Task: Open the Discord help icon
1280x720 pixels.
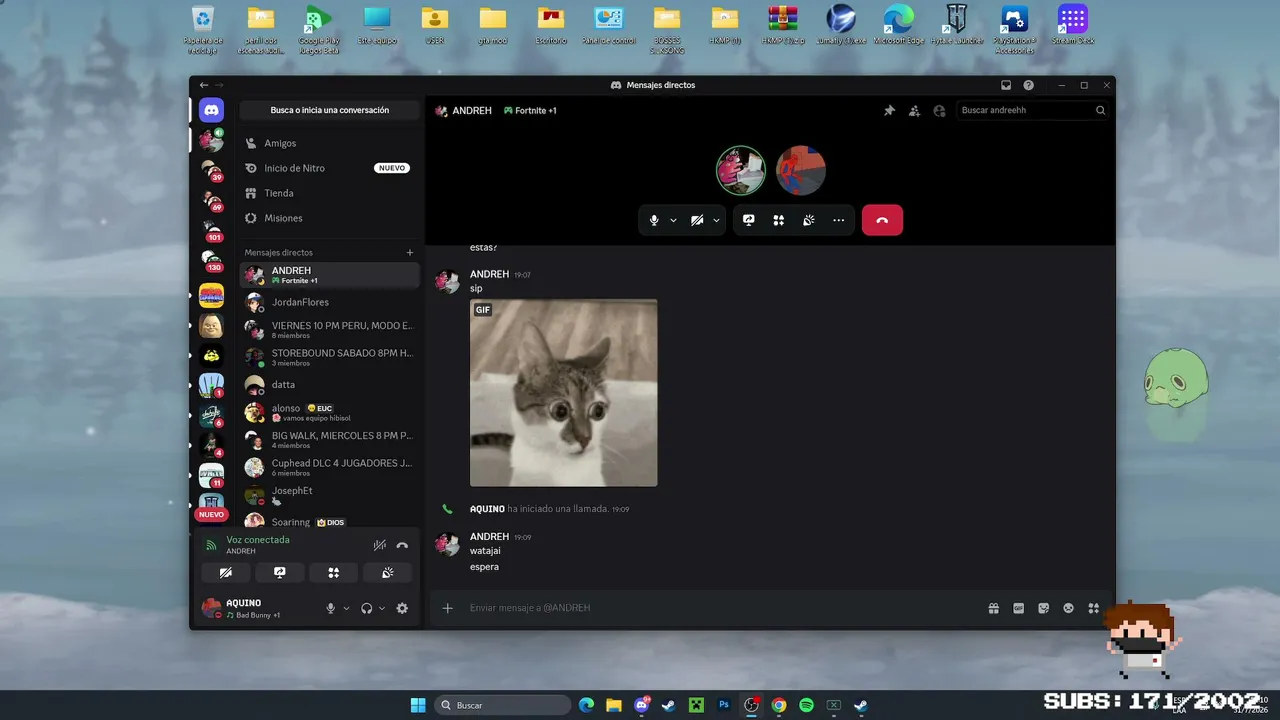Action: pos(1028,85)
